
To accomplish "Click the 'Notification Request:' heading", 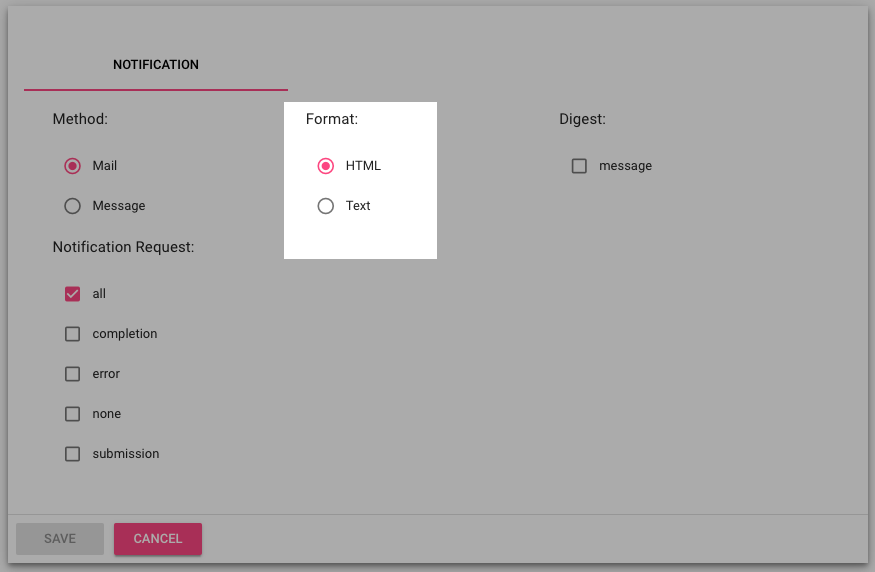I will (123, 247).
